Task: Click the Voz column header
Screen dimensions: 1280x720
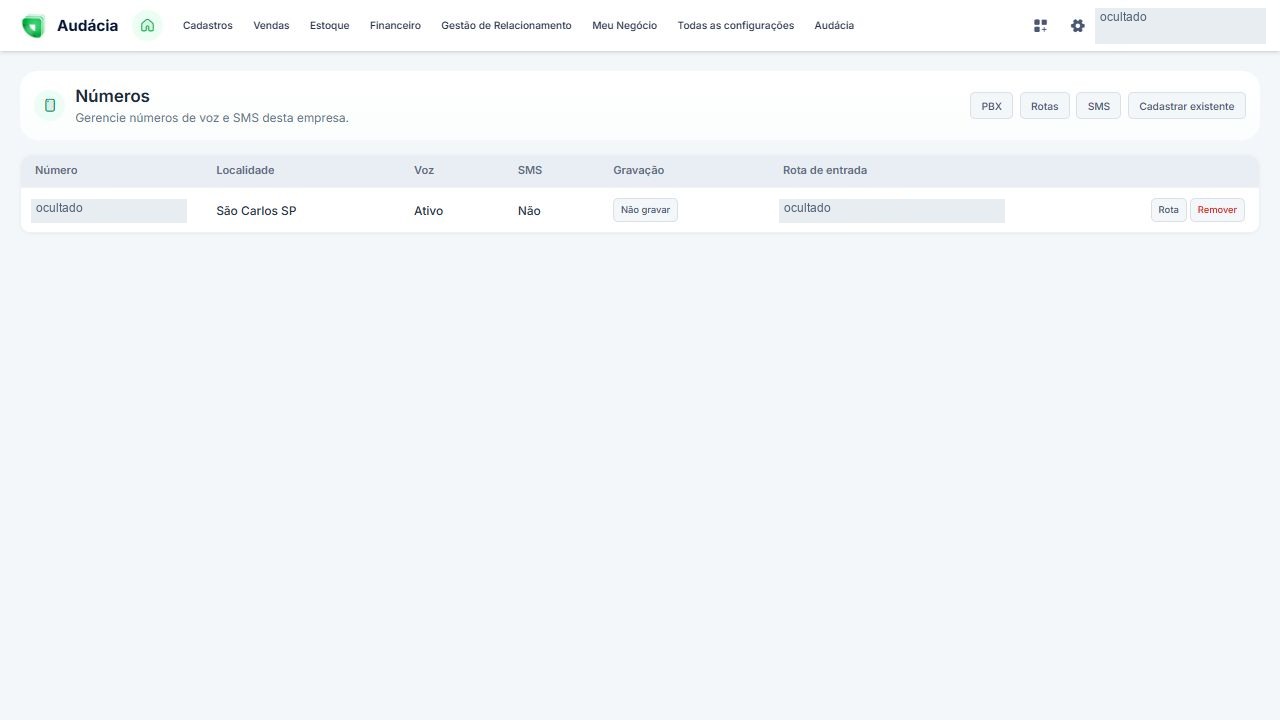Action: coord(424,170)
